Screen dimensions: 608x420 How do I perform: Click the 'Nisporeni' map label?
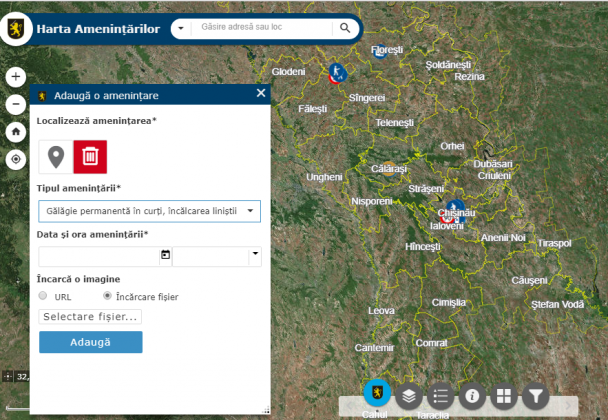[371, 201]
